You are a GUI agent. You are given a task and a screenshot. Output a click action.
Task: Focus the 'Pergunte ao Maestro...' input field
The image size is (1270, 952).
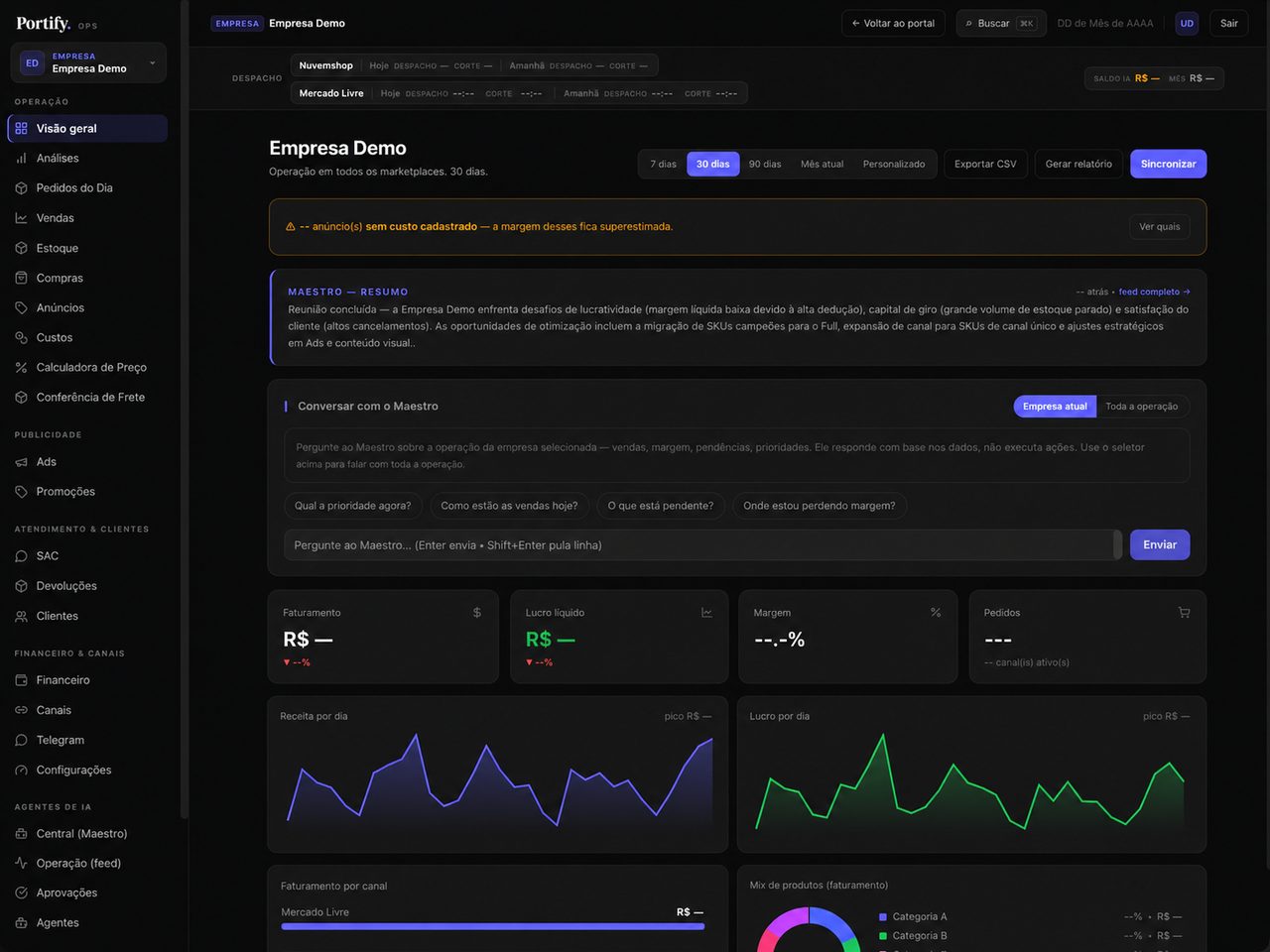703,545
